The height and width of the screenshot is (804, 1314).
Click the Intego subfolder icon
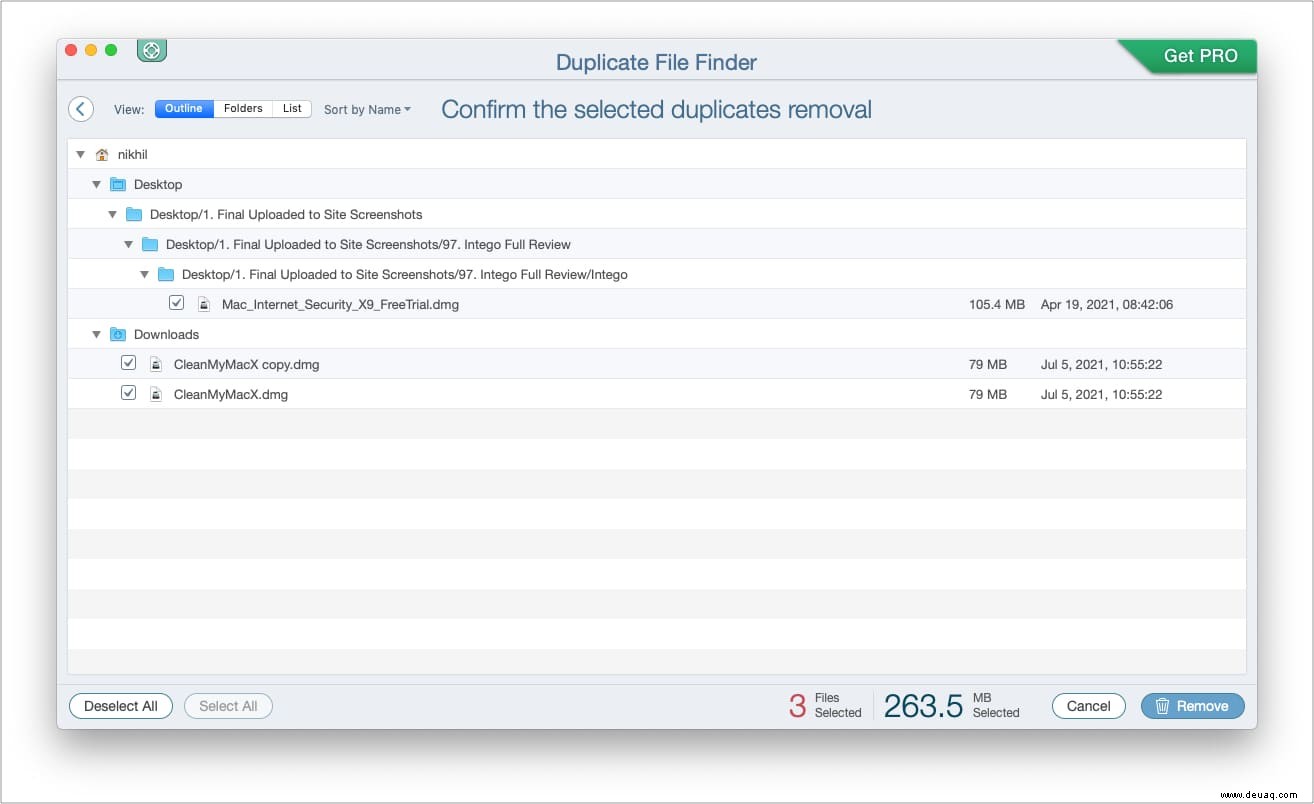pos(166,275)
